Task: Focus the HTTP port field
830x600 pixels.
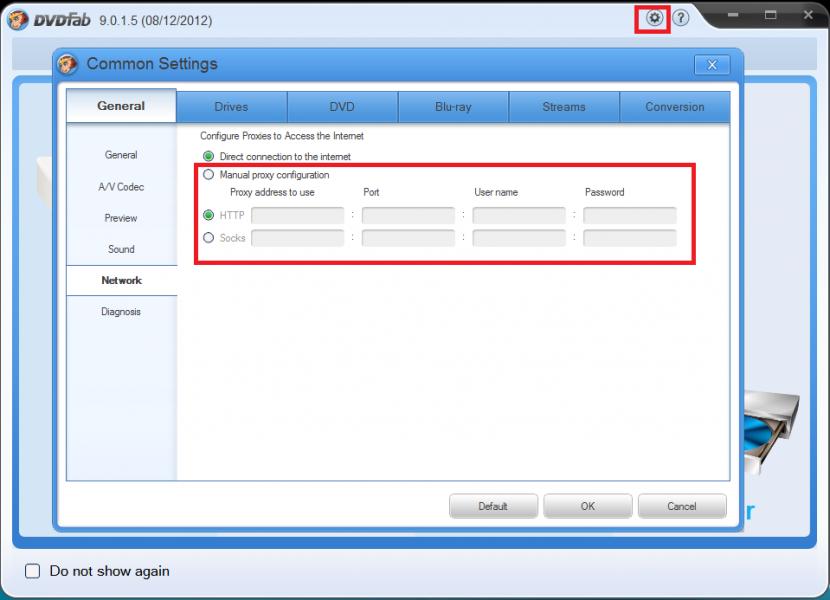Action: click(408, 216)
